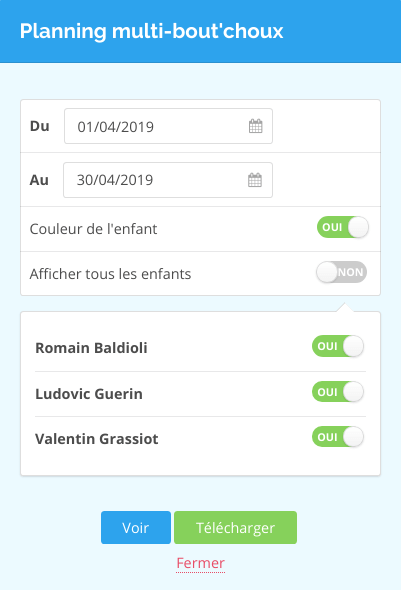401x590 pixels.
Task: Close the dialog with the Fermer link
Action: click(x=200, y=563)
